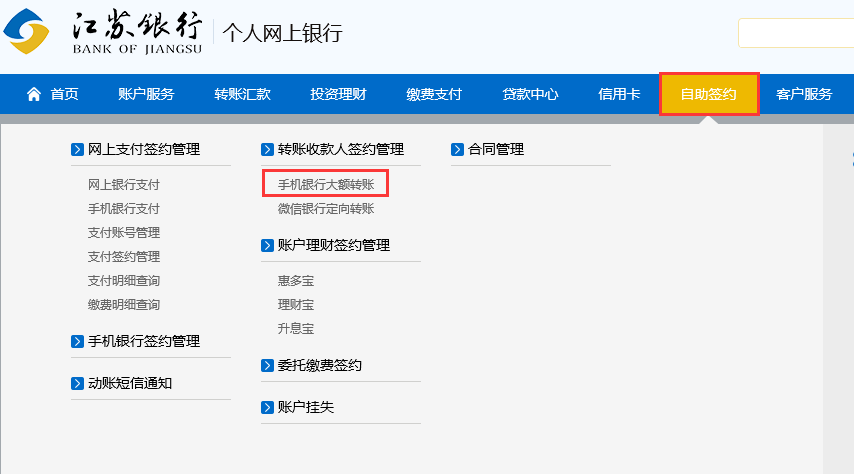Click arrow icon beside 合同管理
This screenshot has width=854, height=474.
pos(458,149)
